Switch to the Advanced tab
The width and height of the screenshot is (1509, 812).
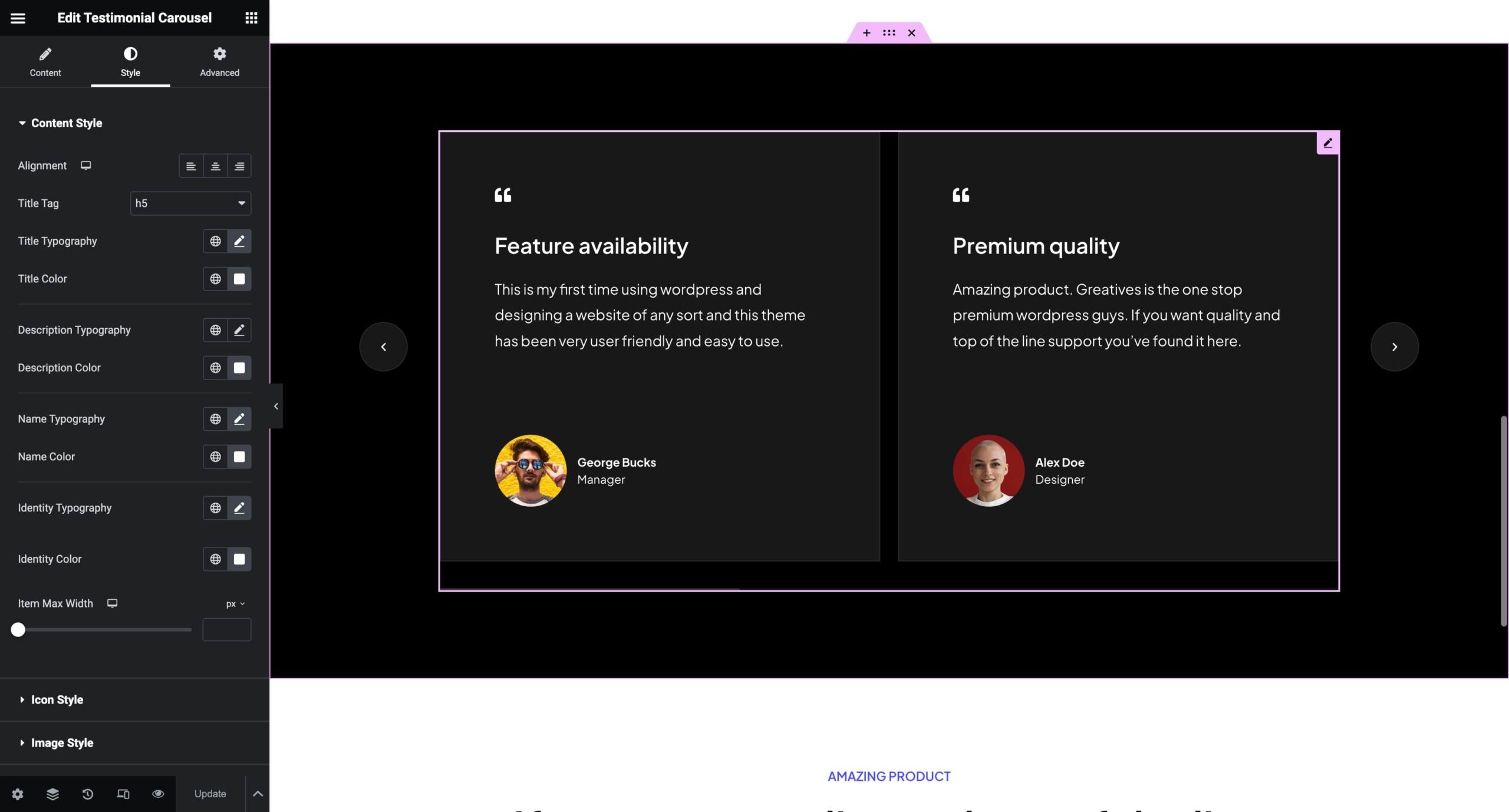[x=219, y=62]
